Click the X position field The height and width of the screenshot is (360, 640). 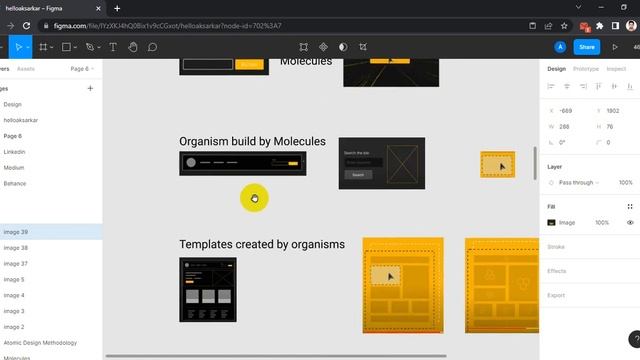pos(566,111)
